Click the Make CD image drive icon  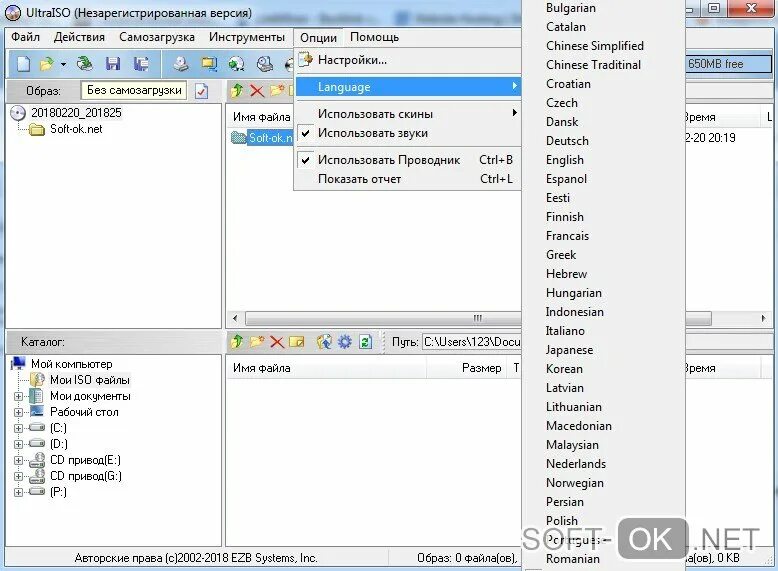[x=181, y=64]
